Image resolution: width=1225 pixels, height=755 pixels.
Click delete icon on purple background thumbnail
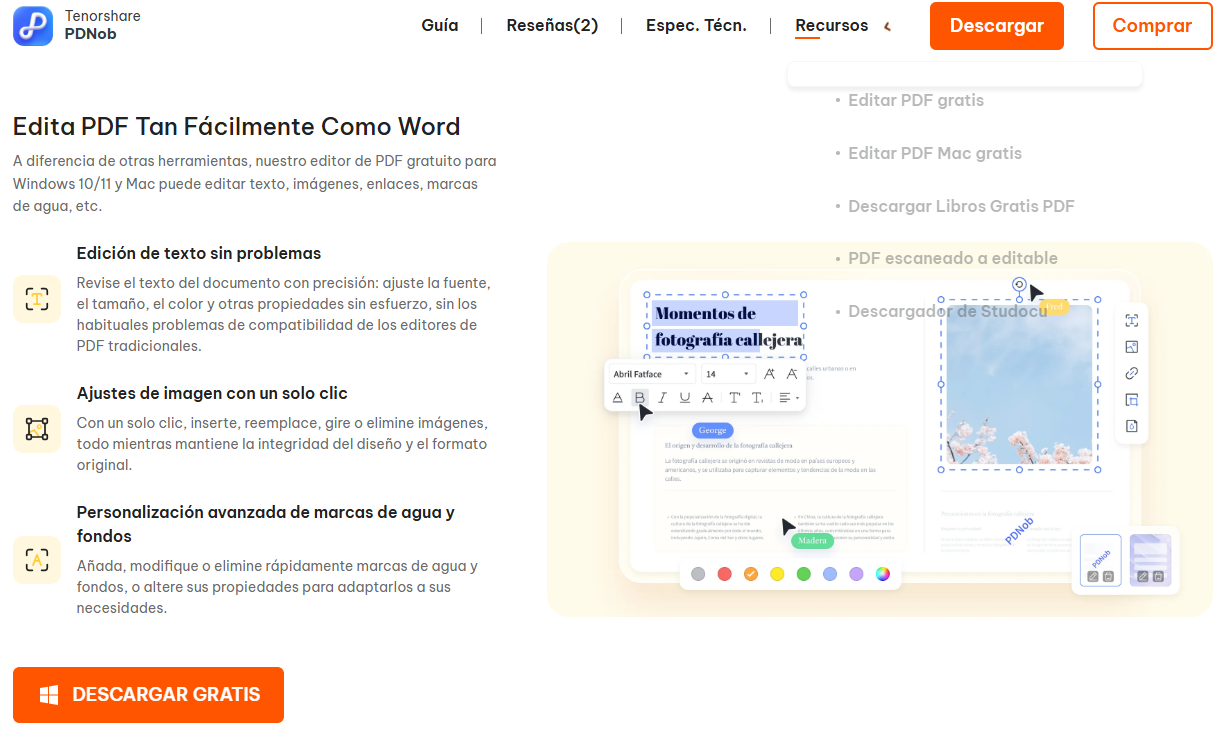coord(1158,576)
